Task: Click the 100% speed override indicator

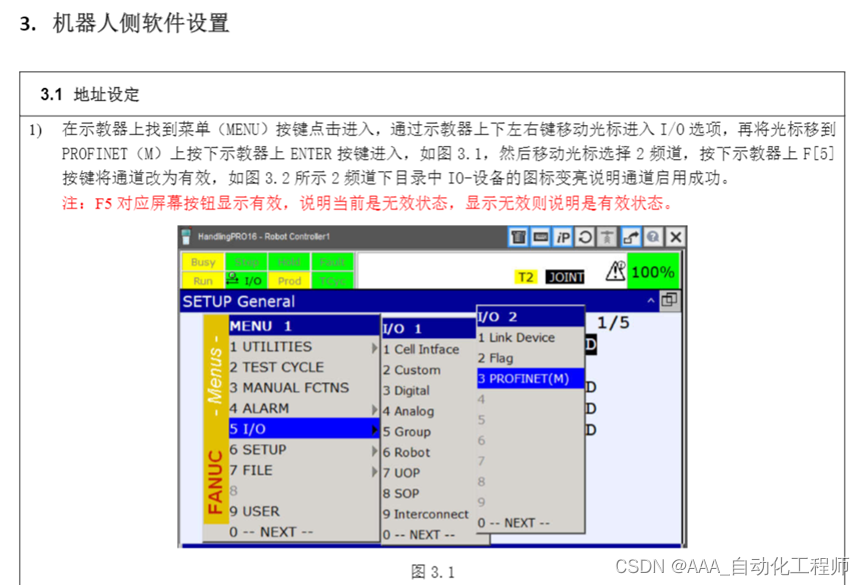Action: tap(653, 272)
